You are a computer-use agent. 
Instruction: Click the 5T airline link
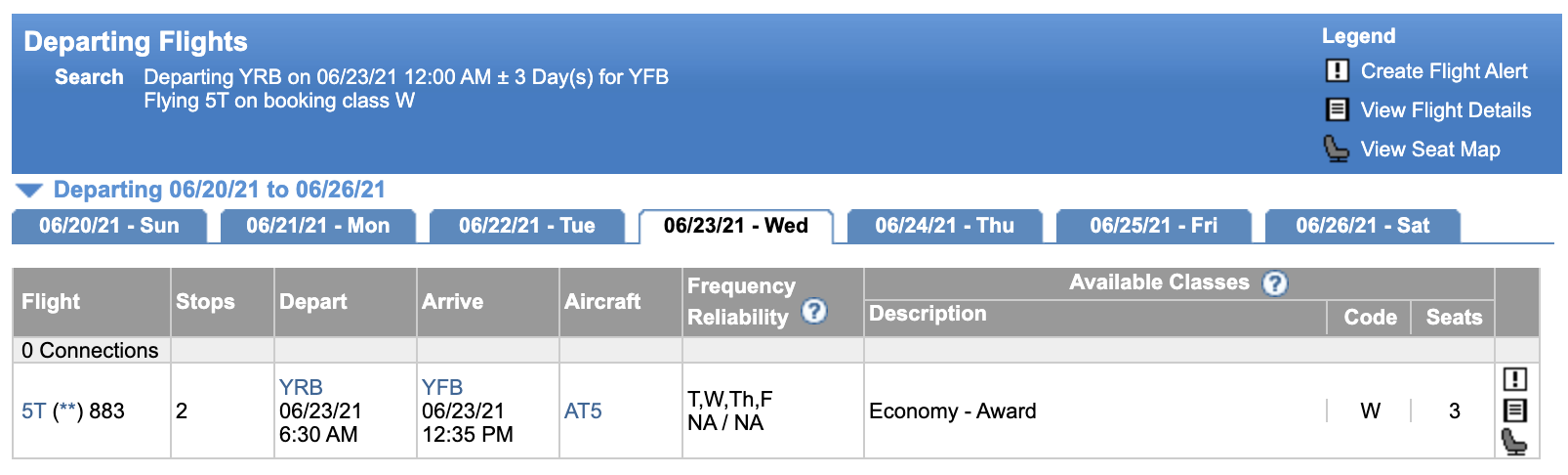click(33, 411)
